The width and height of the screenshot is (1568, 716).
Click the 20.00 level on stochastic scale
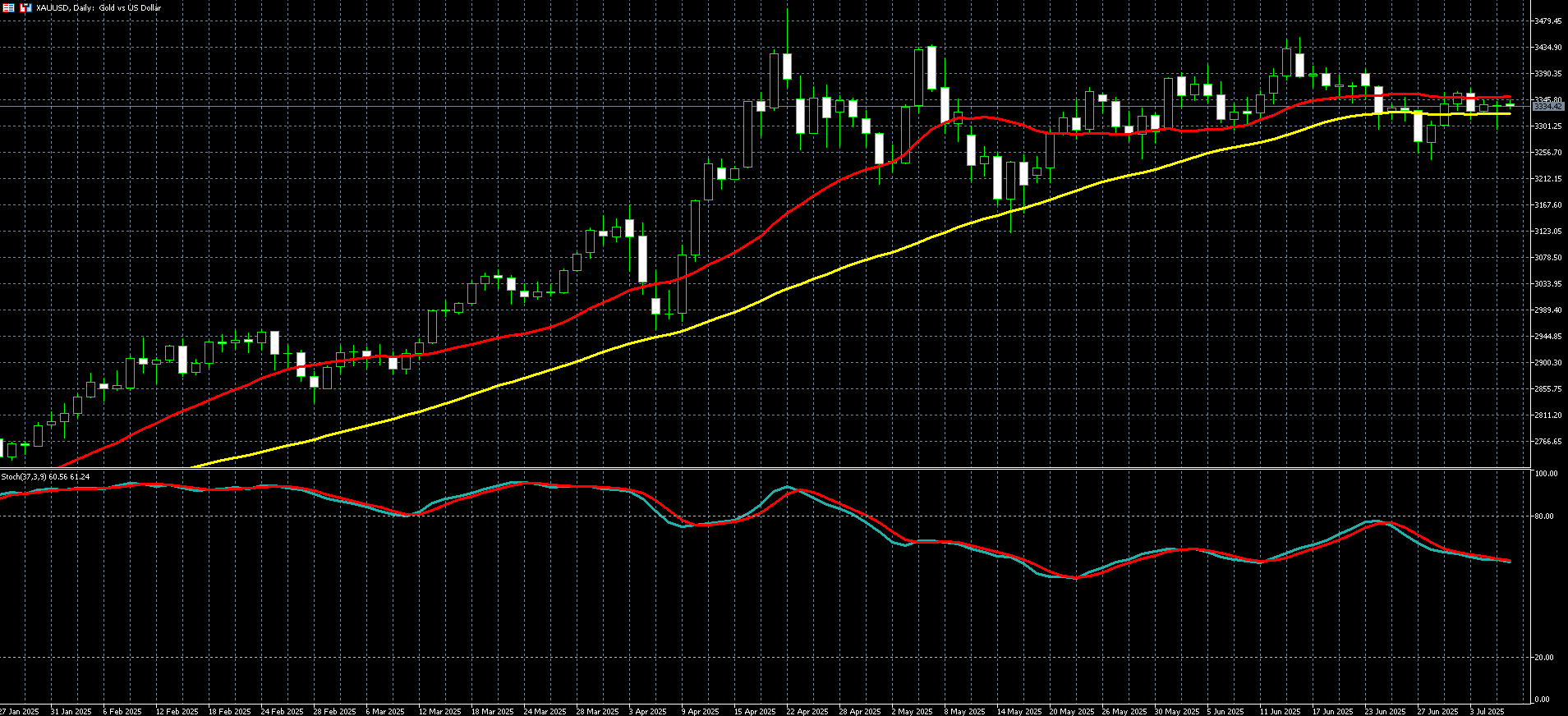pyautogui.click(x=1546, y=658)
